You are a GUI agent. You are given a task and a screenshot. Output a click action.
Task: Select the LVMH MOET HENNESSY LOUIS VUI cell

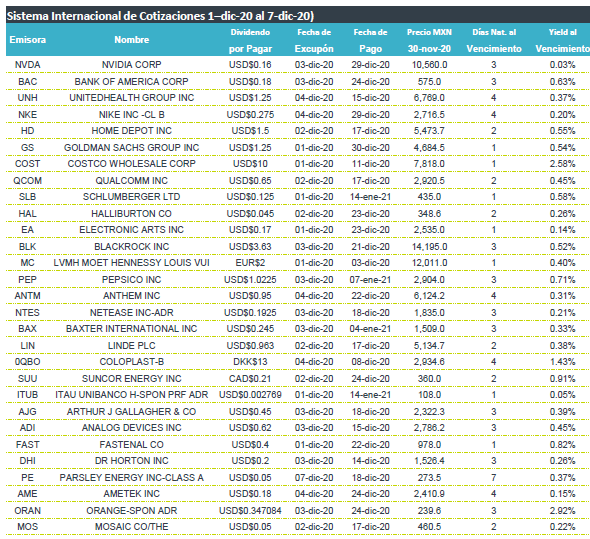pyautogui.click(x=131, y=263)
